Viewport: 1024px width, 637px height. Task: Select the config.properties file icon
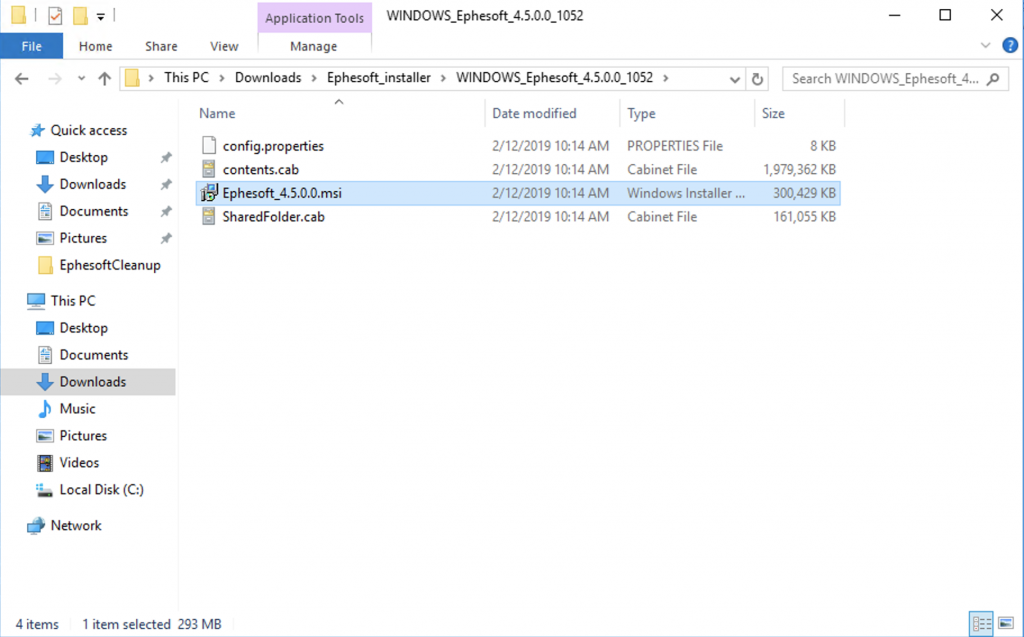(x=208, y=146)
